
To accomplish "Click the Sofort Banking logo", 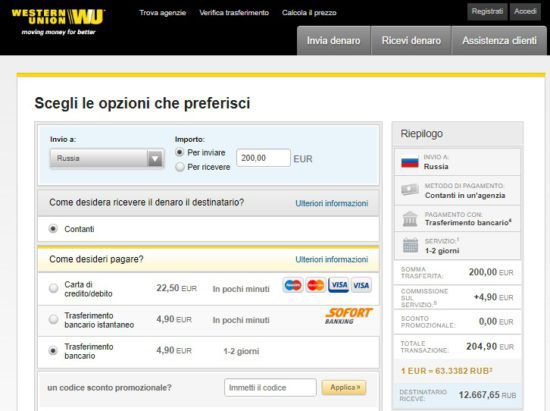I will [348, 316].
